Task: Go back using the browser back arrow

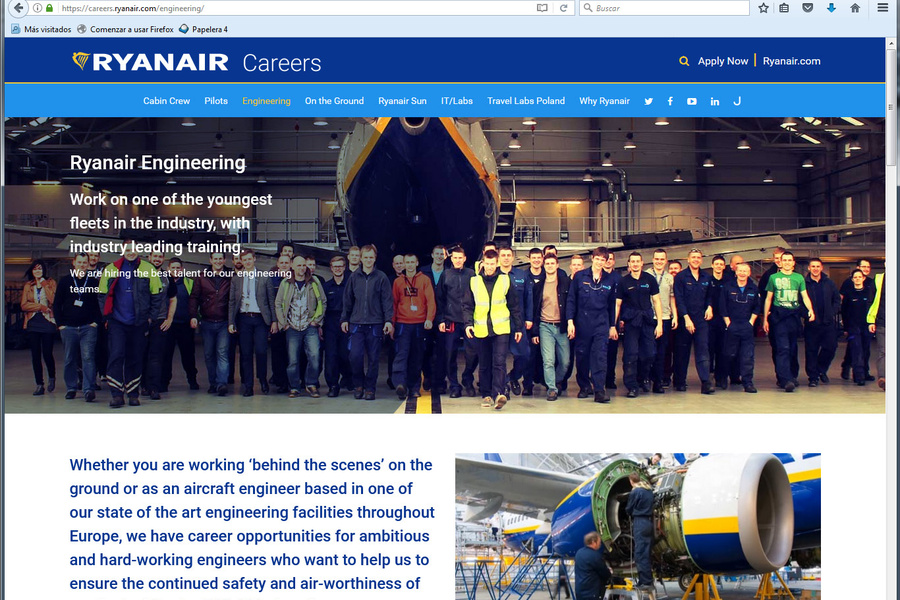Action: [x=18, y=8]
